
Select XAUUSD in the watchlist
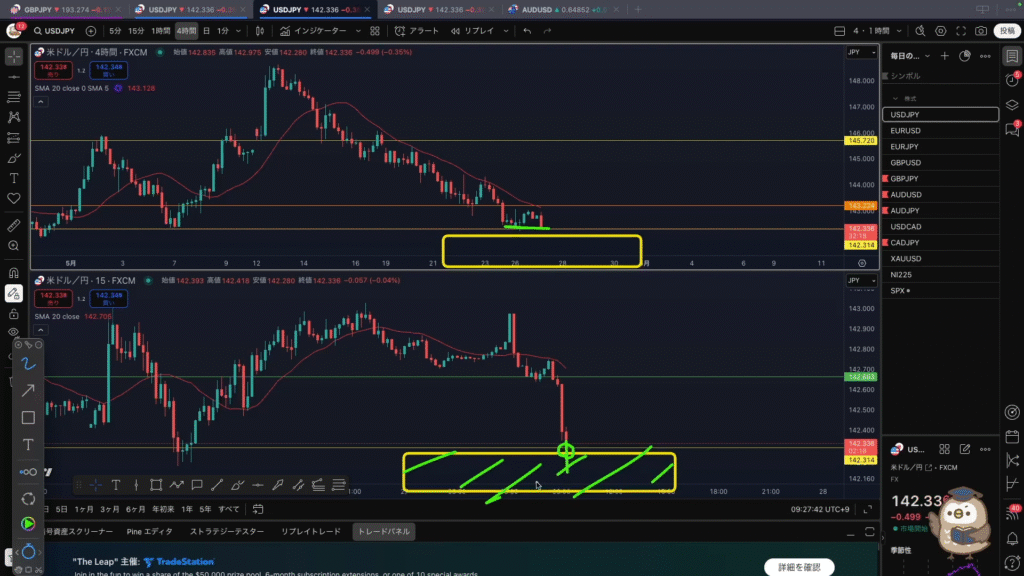pos(940,259)
